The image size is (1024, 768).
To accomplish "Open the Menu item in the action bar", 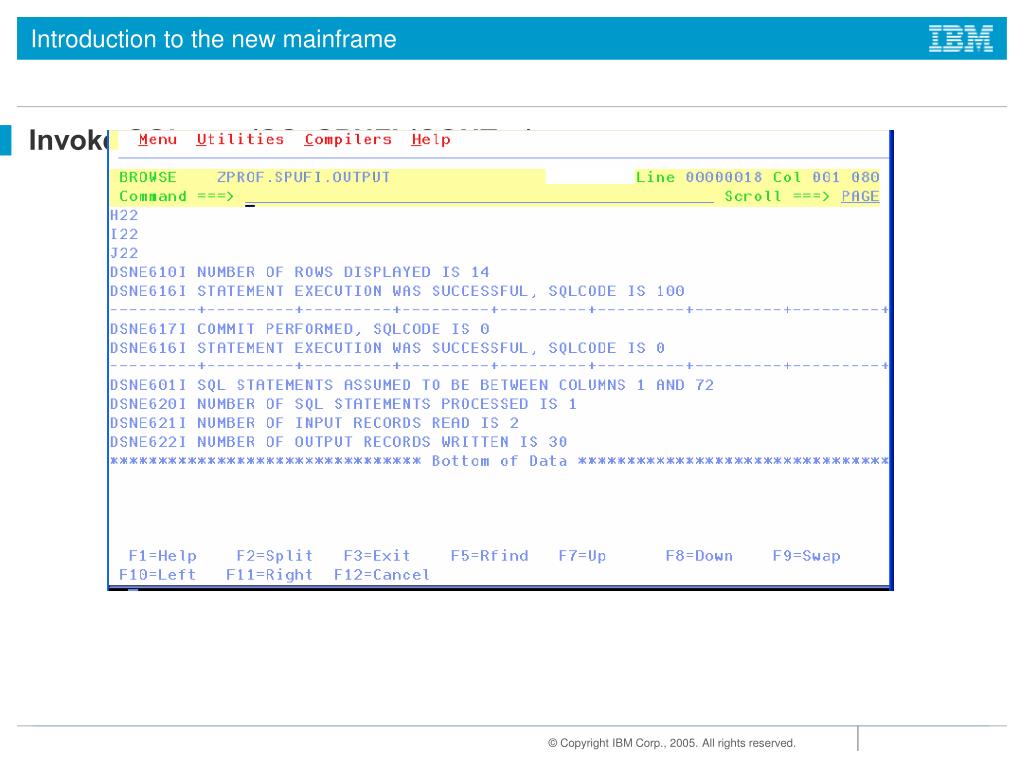I will click(x=157, y=139).
